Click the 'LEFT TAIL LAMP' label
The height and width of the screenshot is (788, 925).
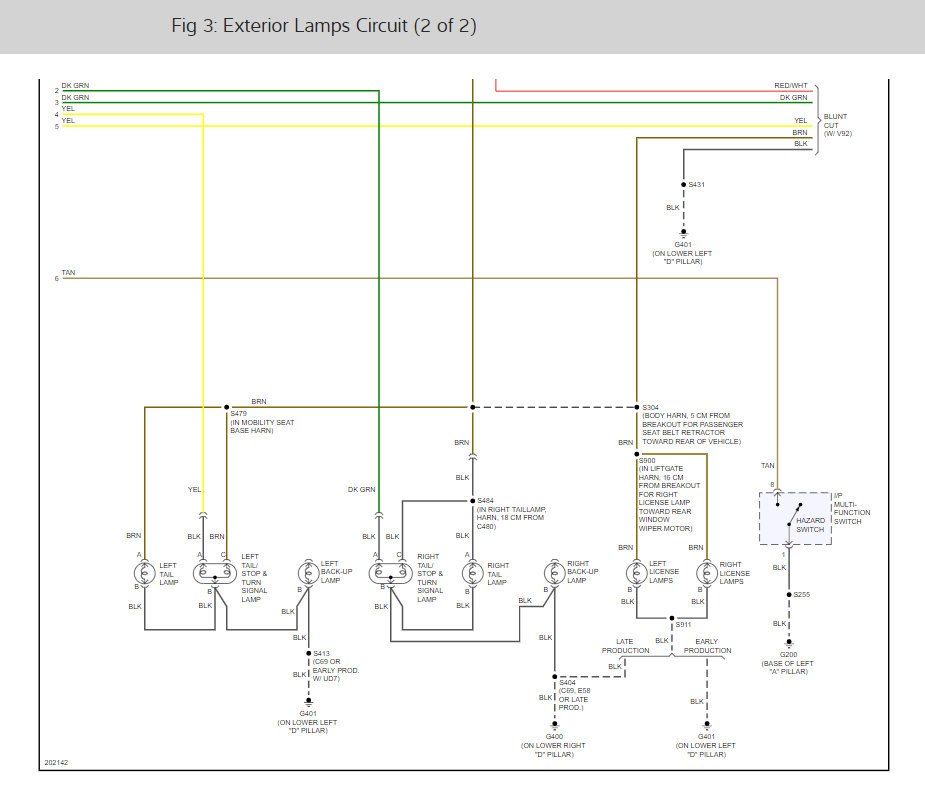coord(169,574)
